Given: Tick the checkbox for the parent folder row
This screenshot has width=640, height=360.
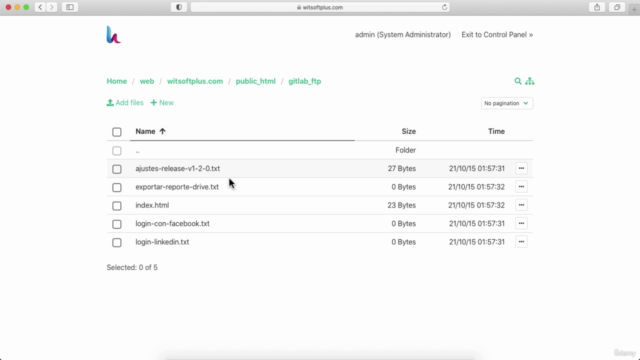Looking at the screenshot, I should 117,151.
